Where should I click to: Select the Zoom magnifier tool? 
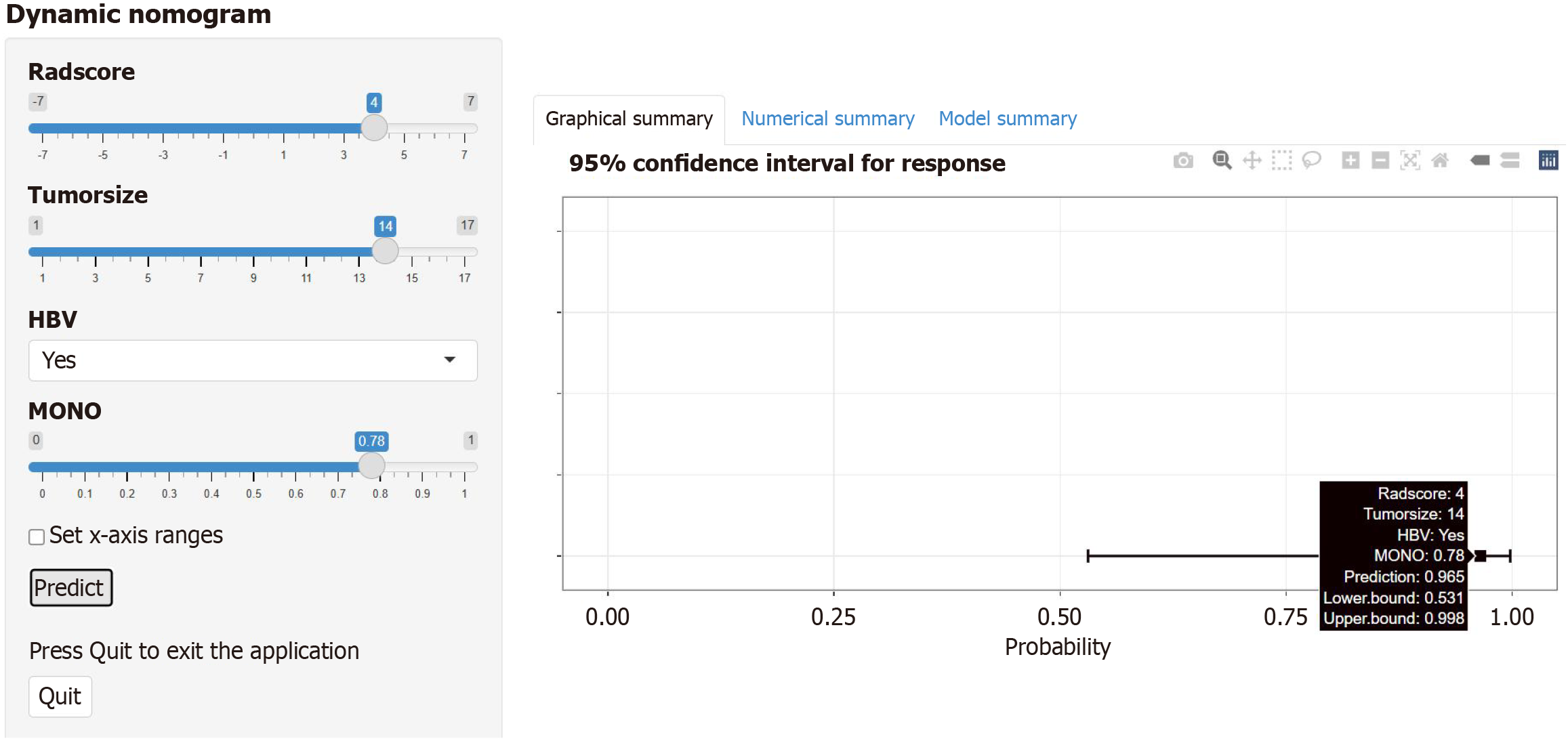pos(1222,161)
